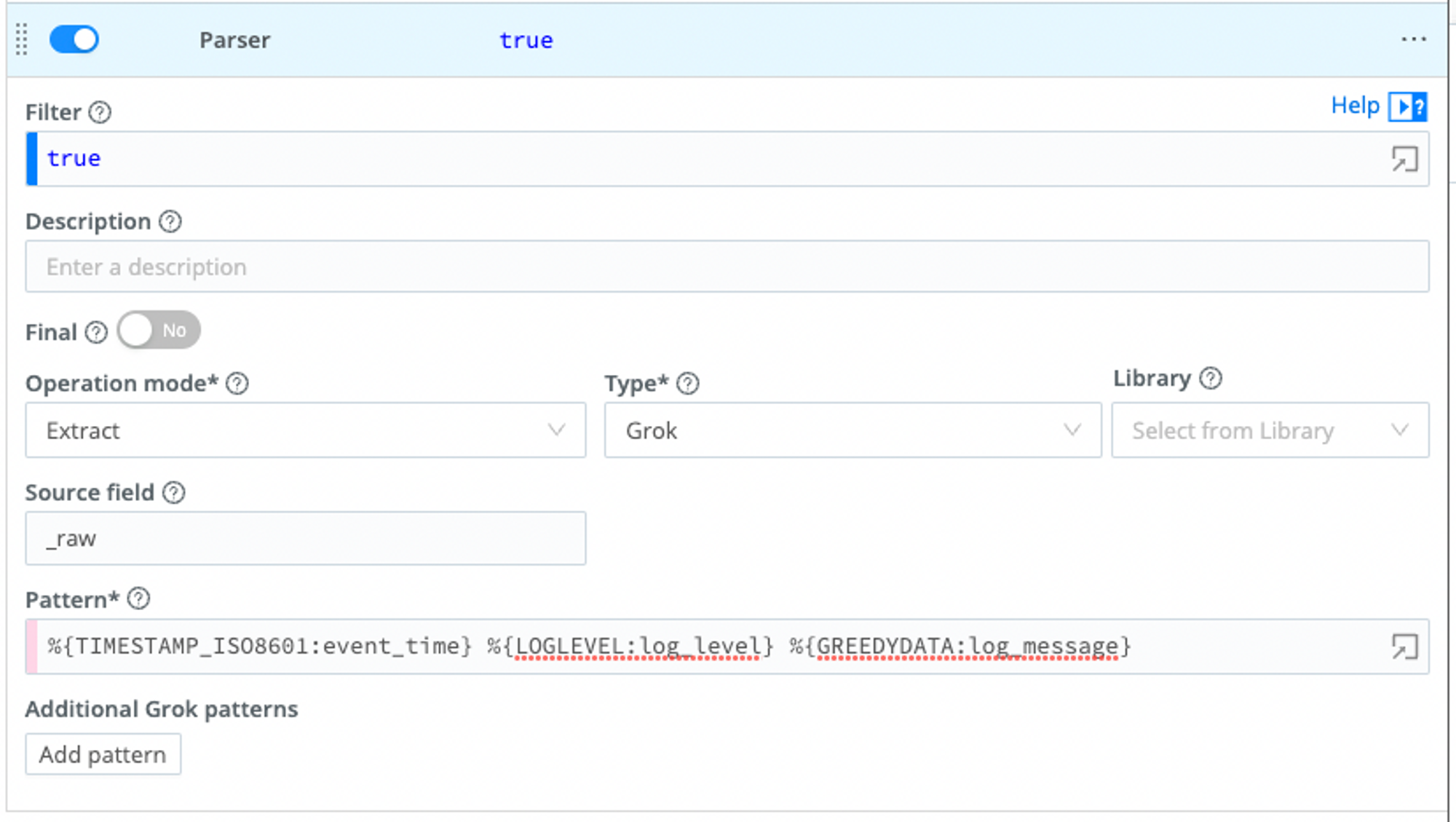Open the Final setting help icon
The image size is (1456, 822).
pyautogui.click(x=96, y=333)
